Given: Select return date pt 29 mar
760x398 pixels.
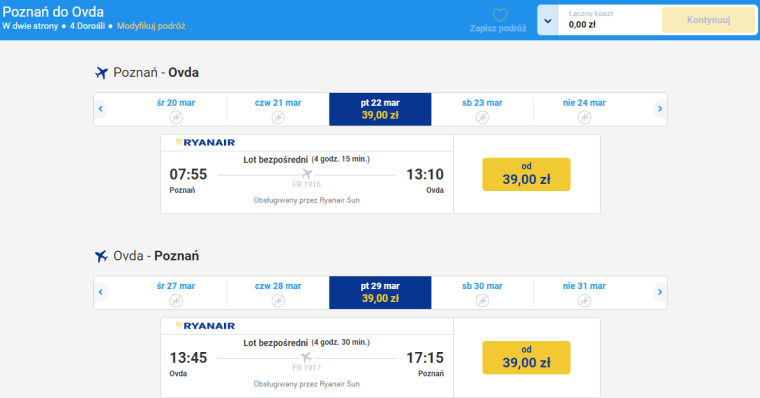Looking at the screenshot, I should click(380, 292).
